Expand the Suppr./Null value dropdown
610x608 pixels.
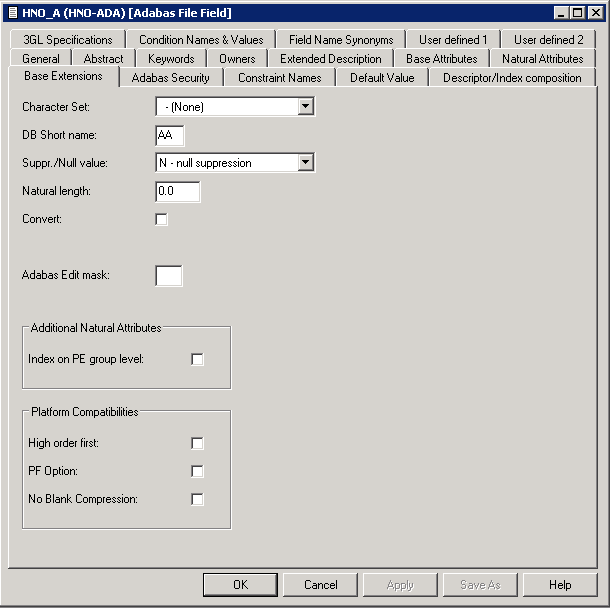tap(306, 163)
